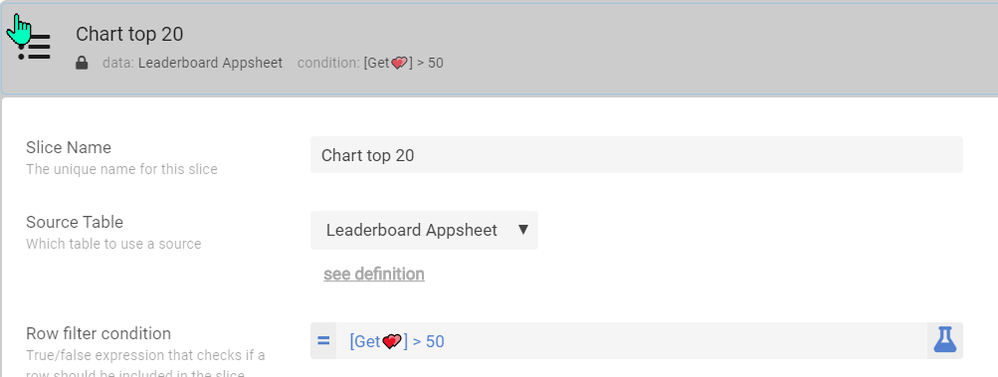Image resolution: width=998 pixels, height=377 pixels.
Task: Click the Chart top 20 header title
Action: 129,34
